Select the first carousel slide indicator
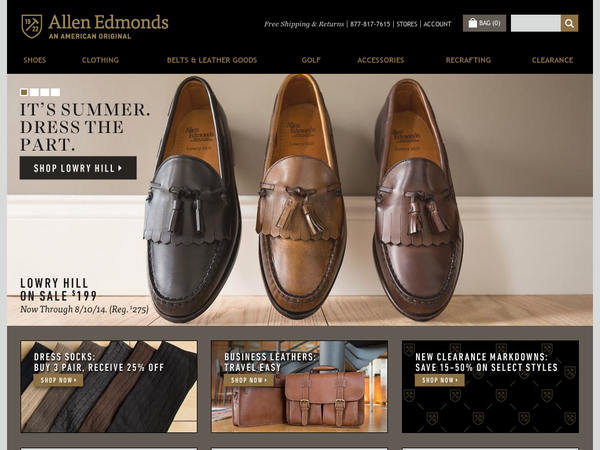600x450 pixels. 24,92
